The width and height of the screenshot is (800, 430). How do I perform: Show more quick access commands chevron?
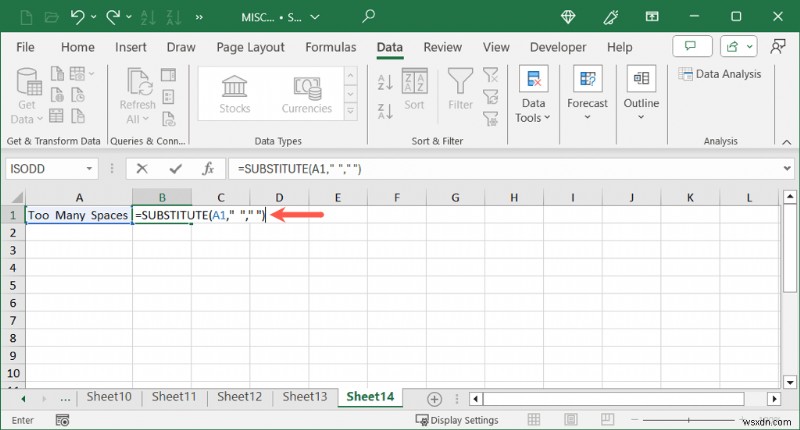point(199,18)
